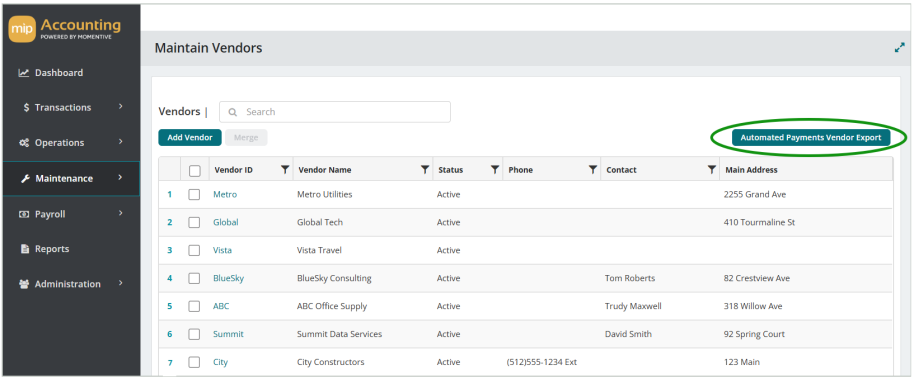The height and width of the screenshot is (379, 914).
Task: Click the vendor Search input field
Action: (335, 112)
